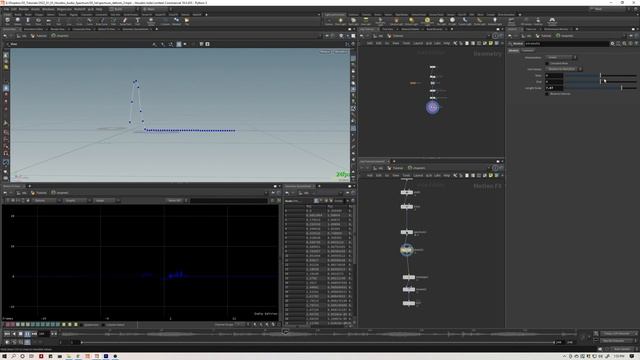640x360 pixels.
Task: Select the Spray Paint shelf tool
Action: point(125,21)
